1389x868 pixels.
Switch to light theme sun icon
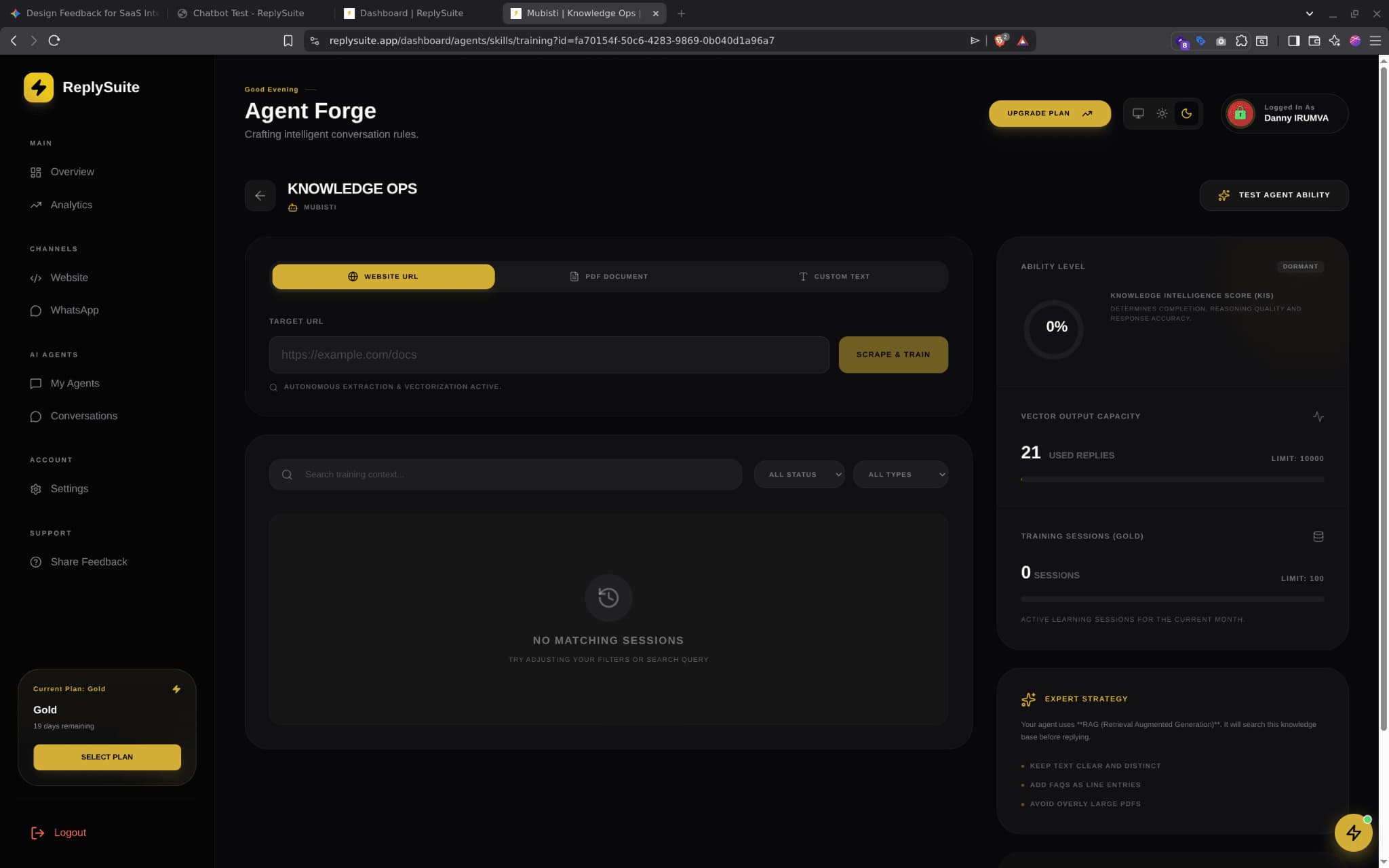click(x=1162, y=113)
